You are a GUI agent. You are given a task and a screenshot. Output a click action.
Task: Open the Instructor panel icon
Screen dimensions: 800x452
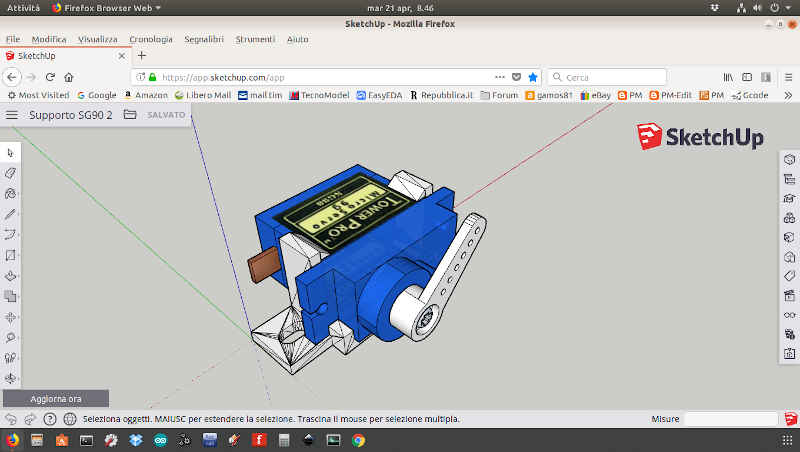(x=789, y=199)
